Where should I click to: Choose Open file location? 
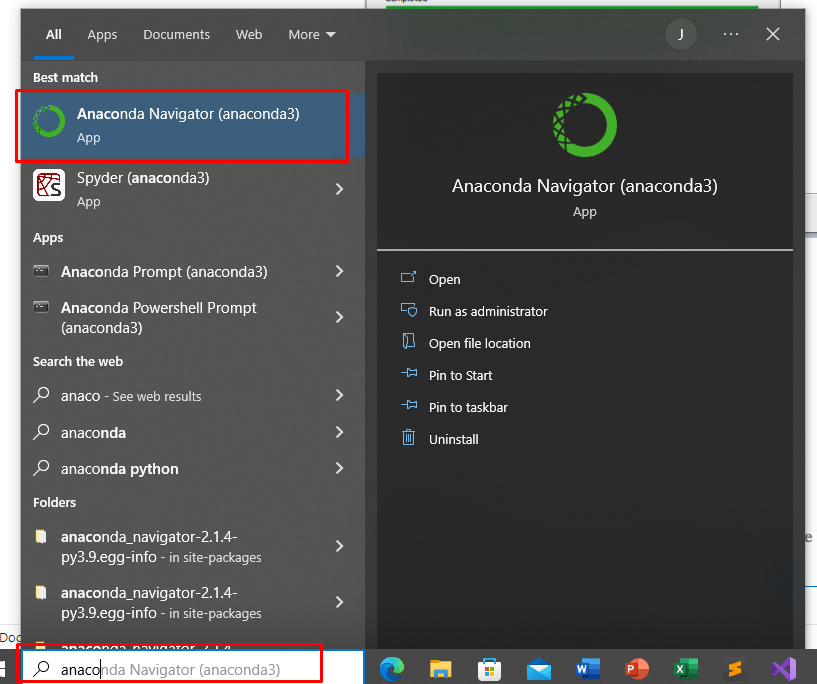tap(479, 343)
